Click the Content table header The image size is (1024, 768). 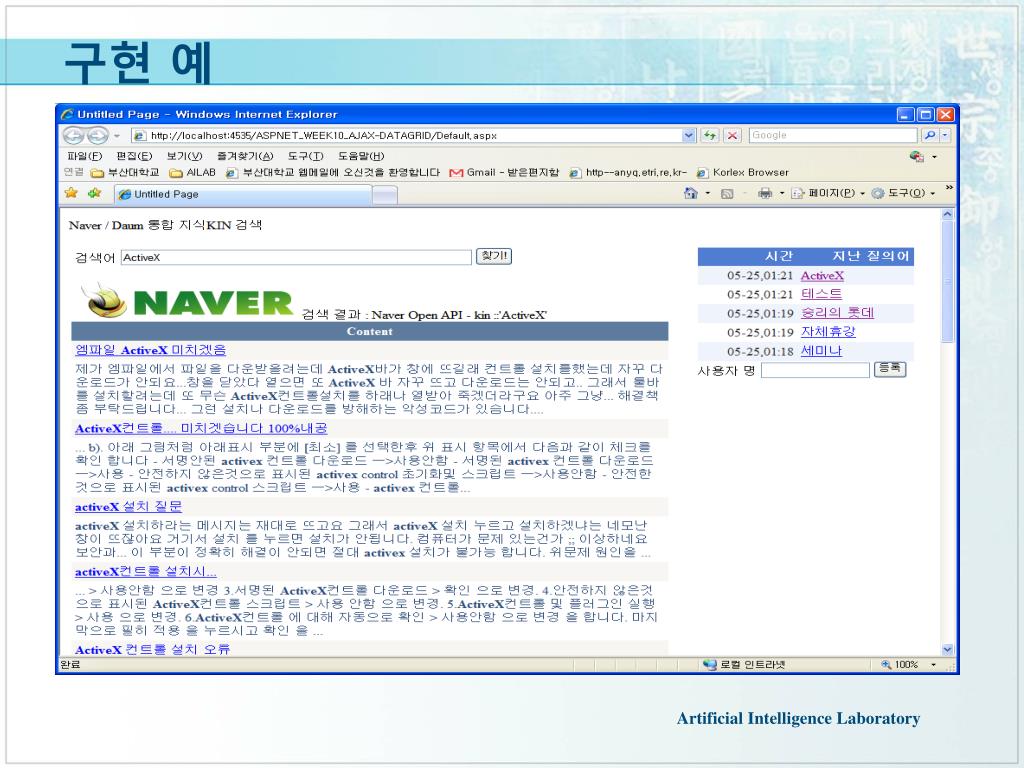tap(370, 331)
